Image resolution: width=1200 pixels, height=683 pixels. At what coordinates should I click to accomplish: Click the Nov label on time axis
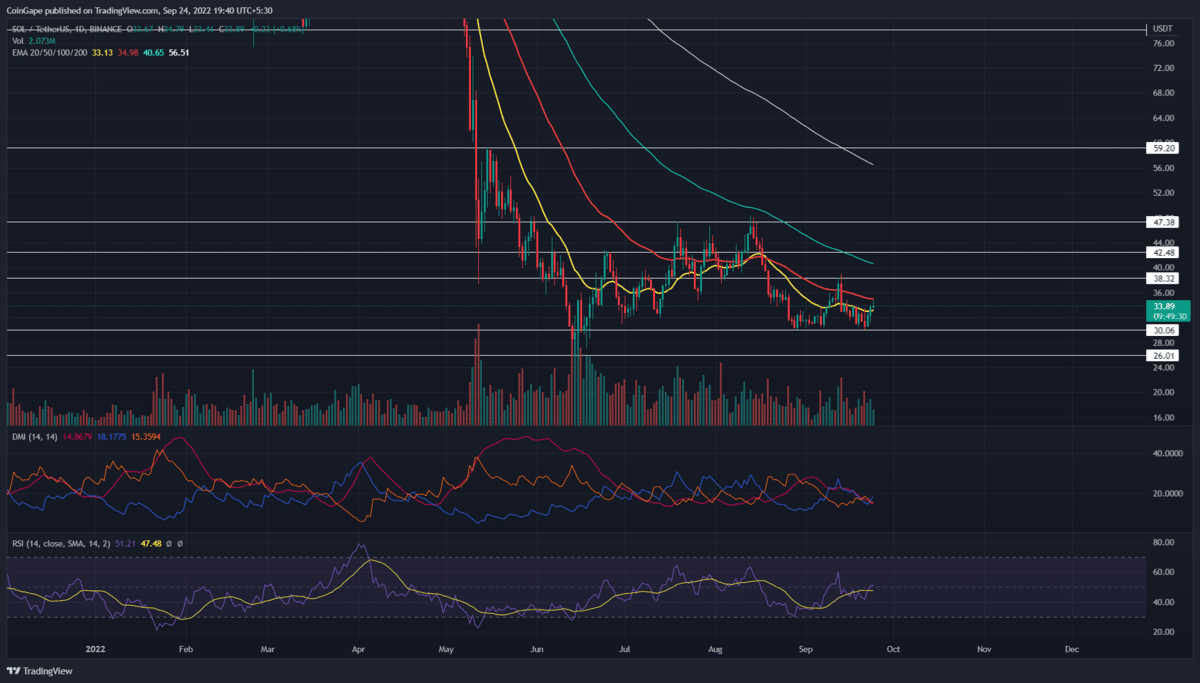(x=984, y=649)
